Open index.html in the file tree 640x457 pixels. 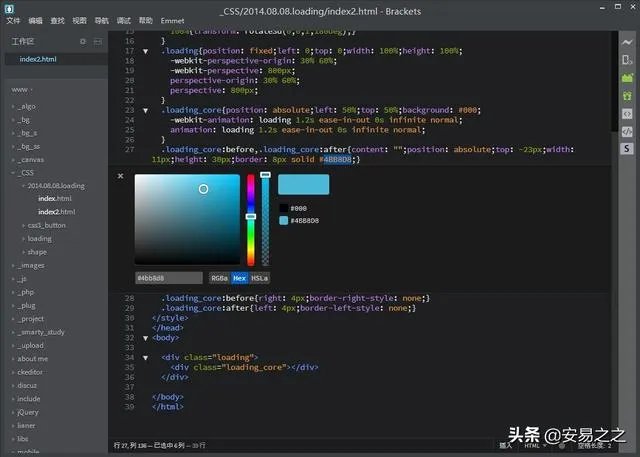pos(54,199)
